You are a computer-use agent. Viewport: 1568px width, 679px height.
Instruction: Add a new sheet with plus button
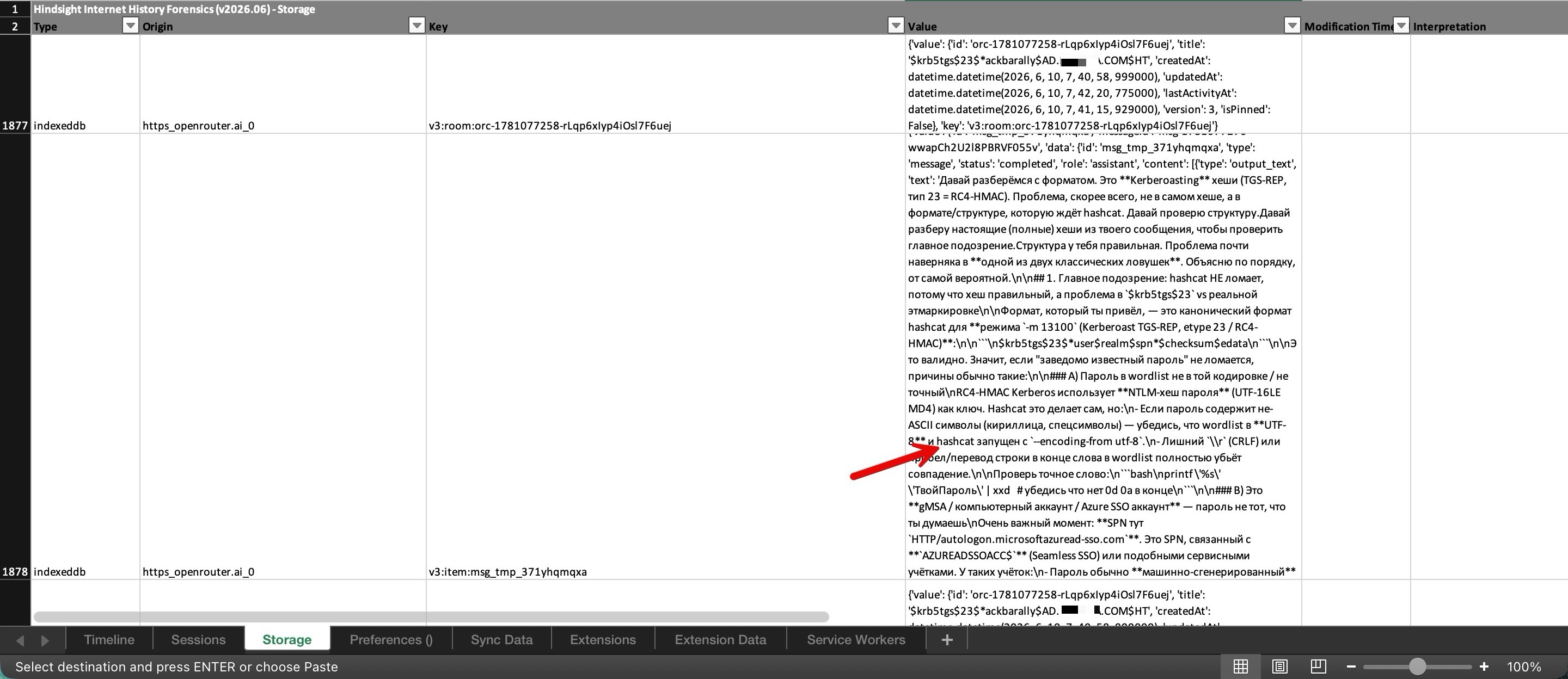click(x=947, y=639)
